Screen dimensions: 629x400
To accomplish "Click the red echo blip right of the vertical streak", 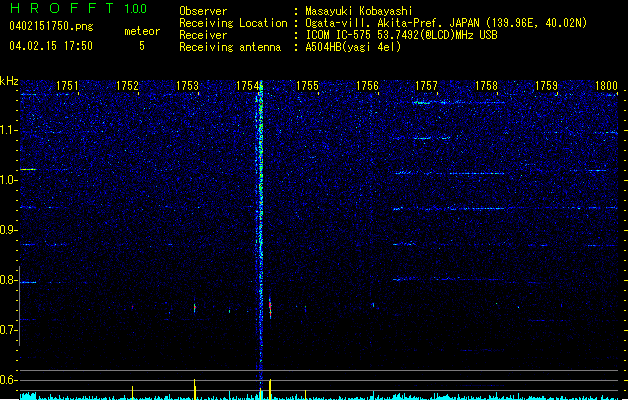I will pos(270,308).
